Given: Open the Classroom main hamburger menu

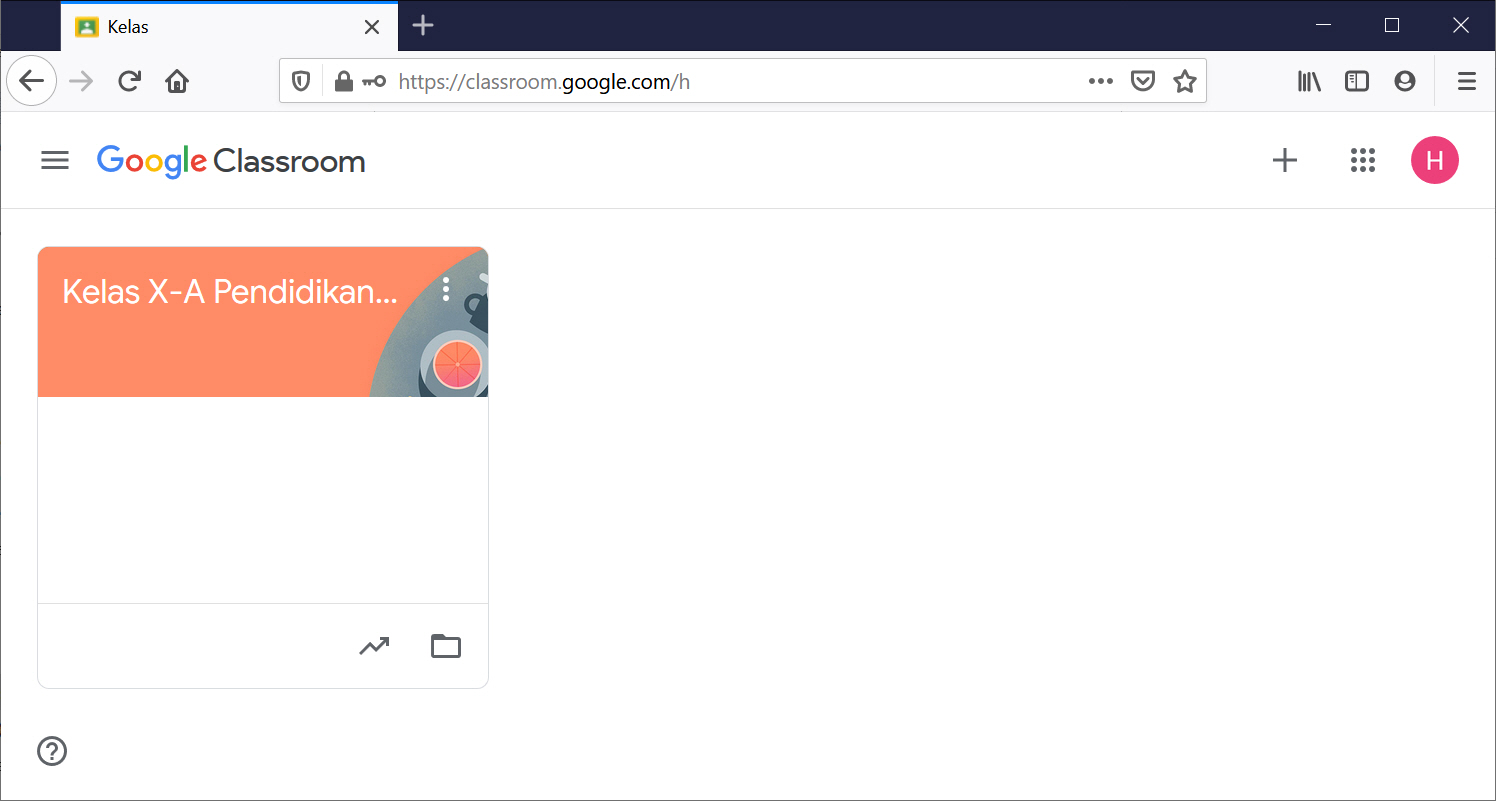Looking at the screenshot, I should coord(55,160).
